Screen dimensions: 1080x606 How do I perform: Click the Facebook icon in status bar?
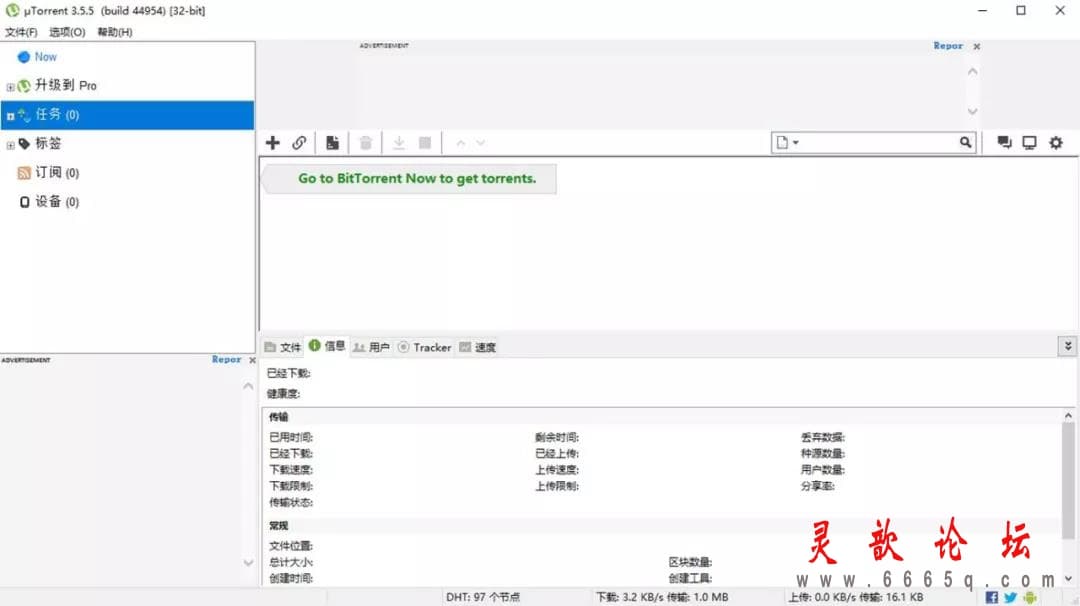click(992, 597)
